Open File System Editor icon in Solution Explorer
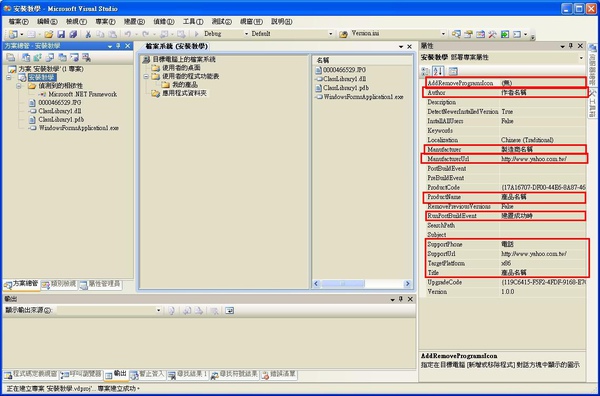 click(x=26, y=58)
